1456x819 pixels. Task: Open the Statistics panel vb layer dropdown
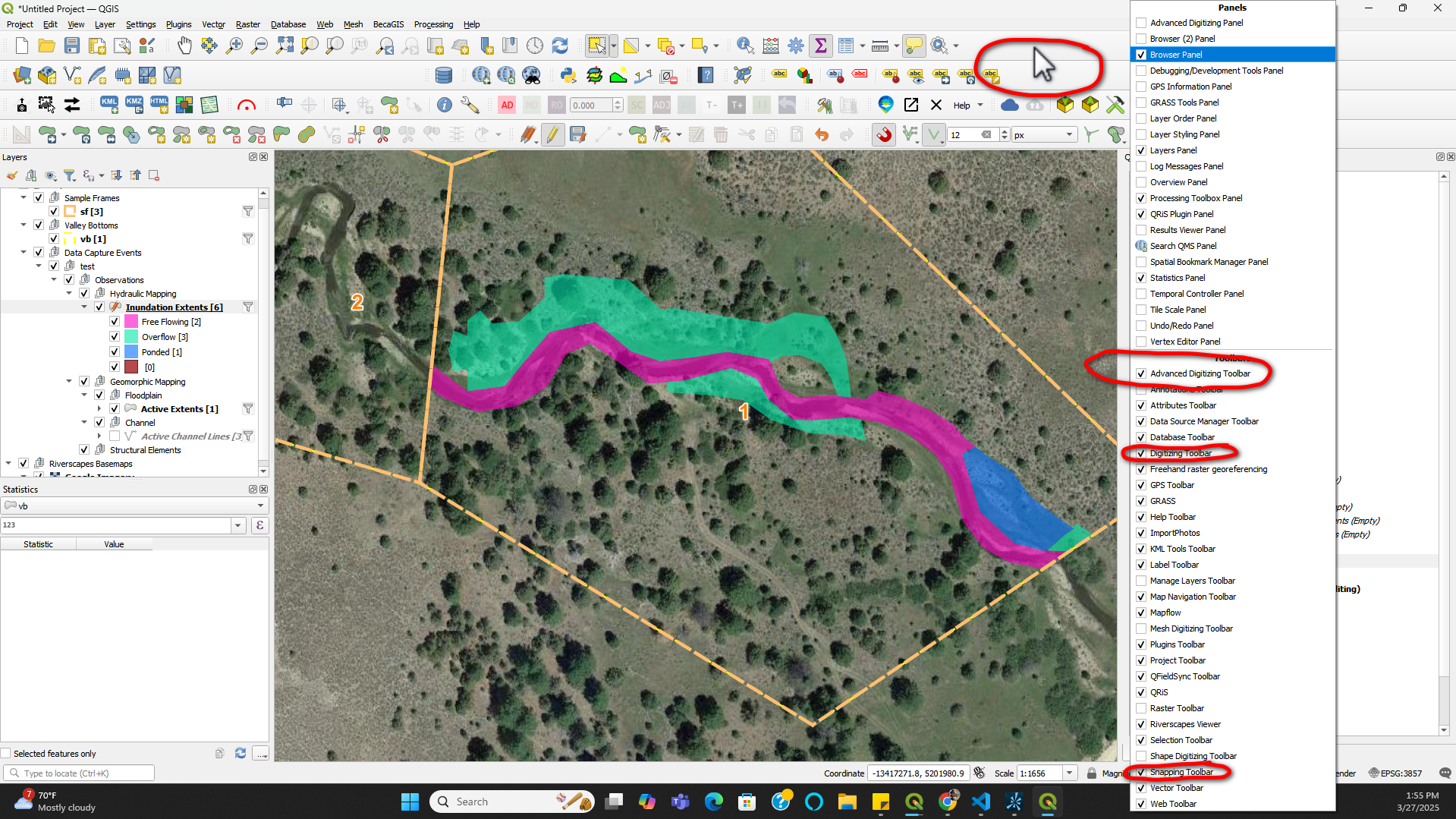coord(260,506)
